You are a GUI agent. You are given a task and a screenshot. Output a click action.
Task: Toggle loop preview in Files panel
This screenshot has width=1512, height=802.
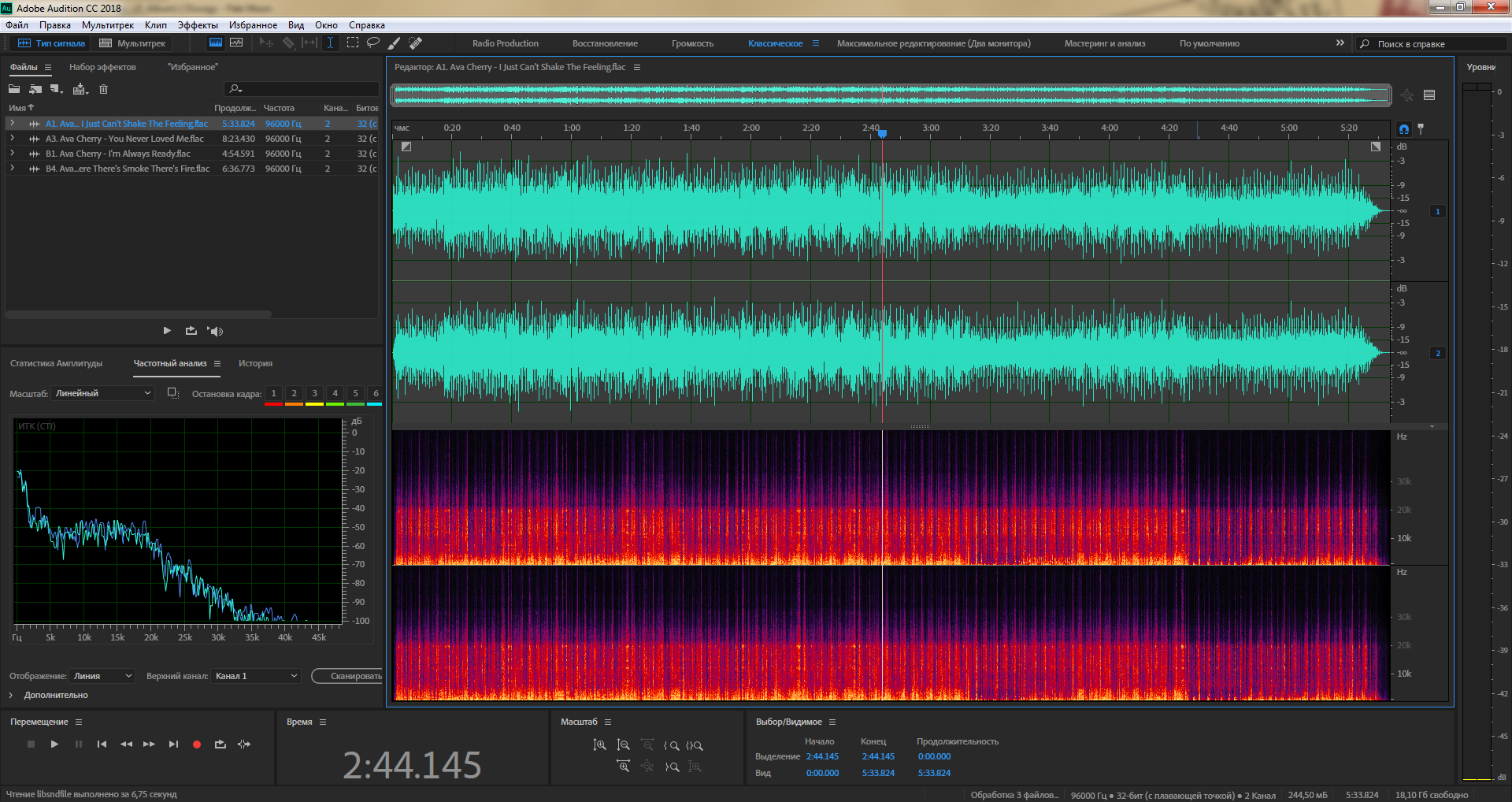tap(191, 331)
